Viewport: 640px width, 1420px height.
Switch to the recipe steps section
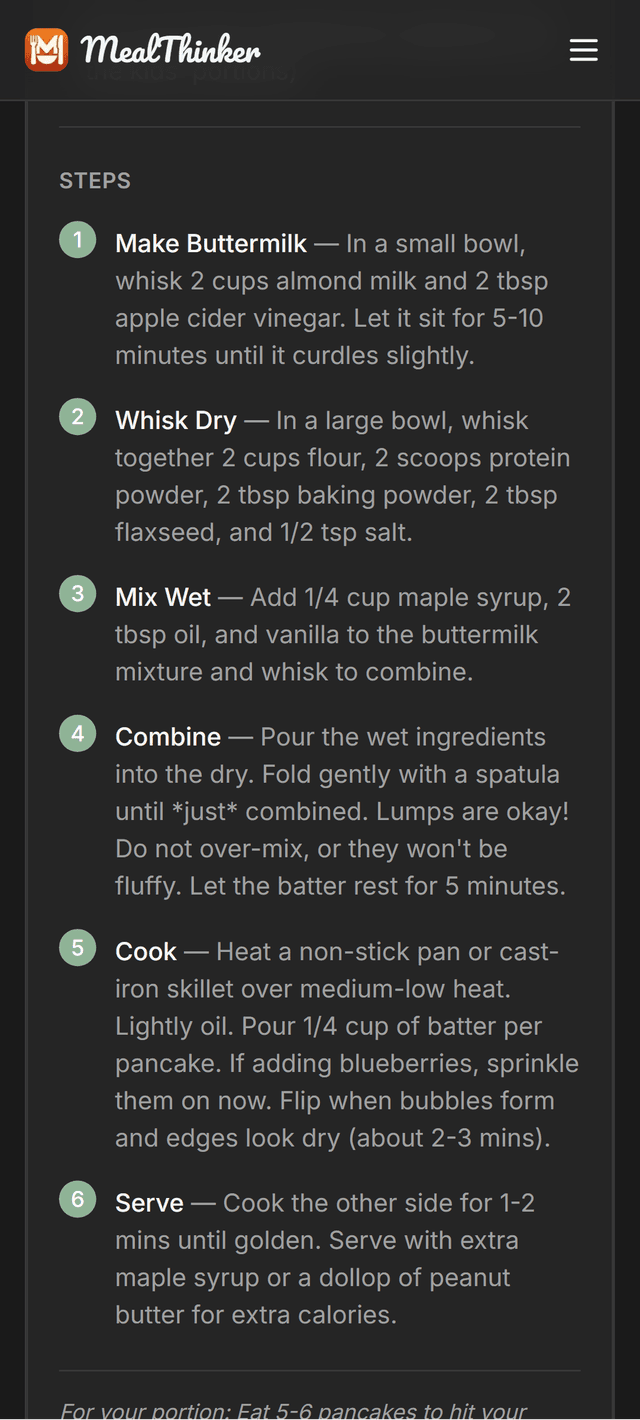(x=94, y=181)
